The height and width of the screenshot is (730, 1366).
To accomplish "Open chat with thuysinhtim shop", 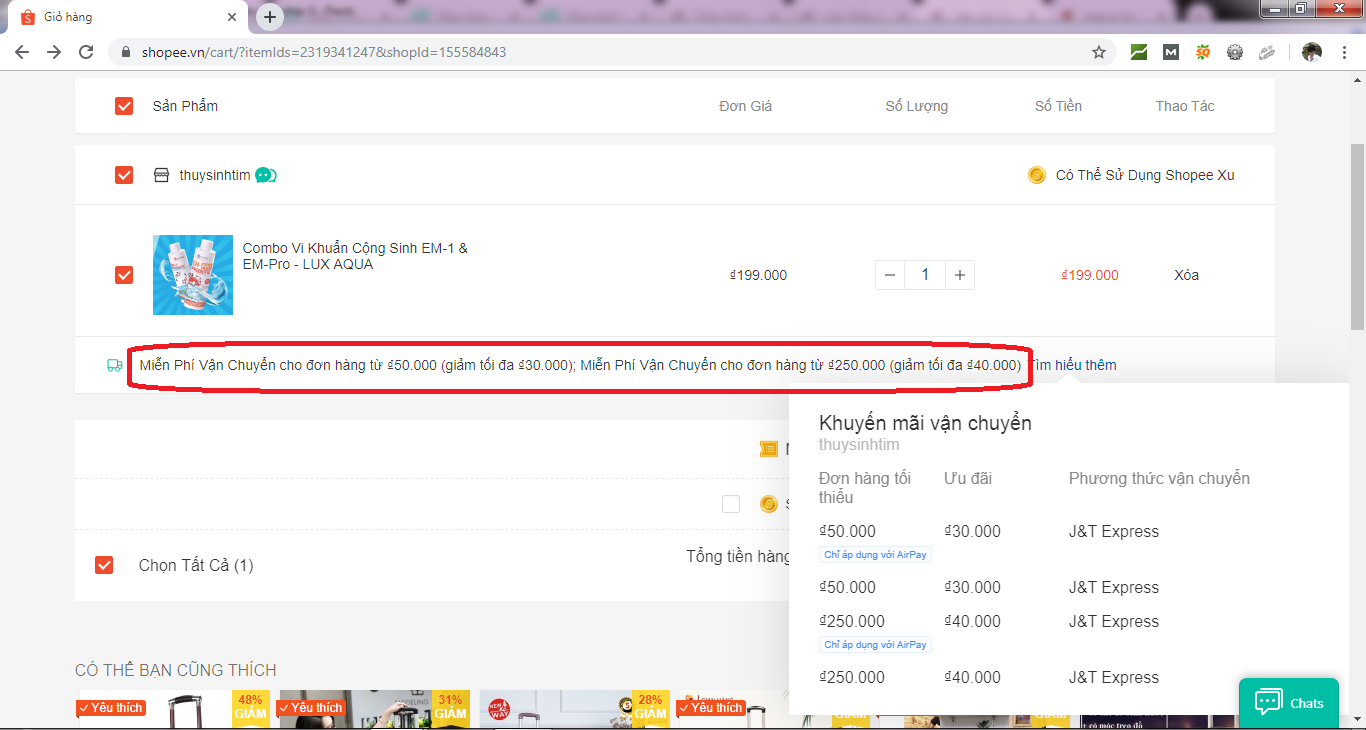I will (x=265, y=175).
